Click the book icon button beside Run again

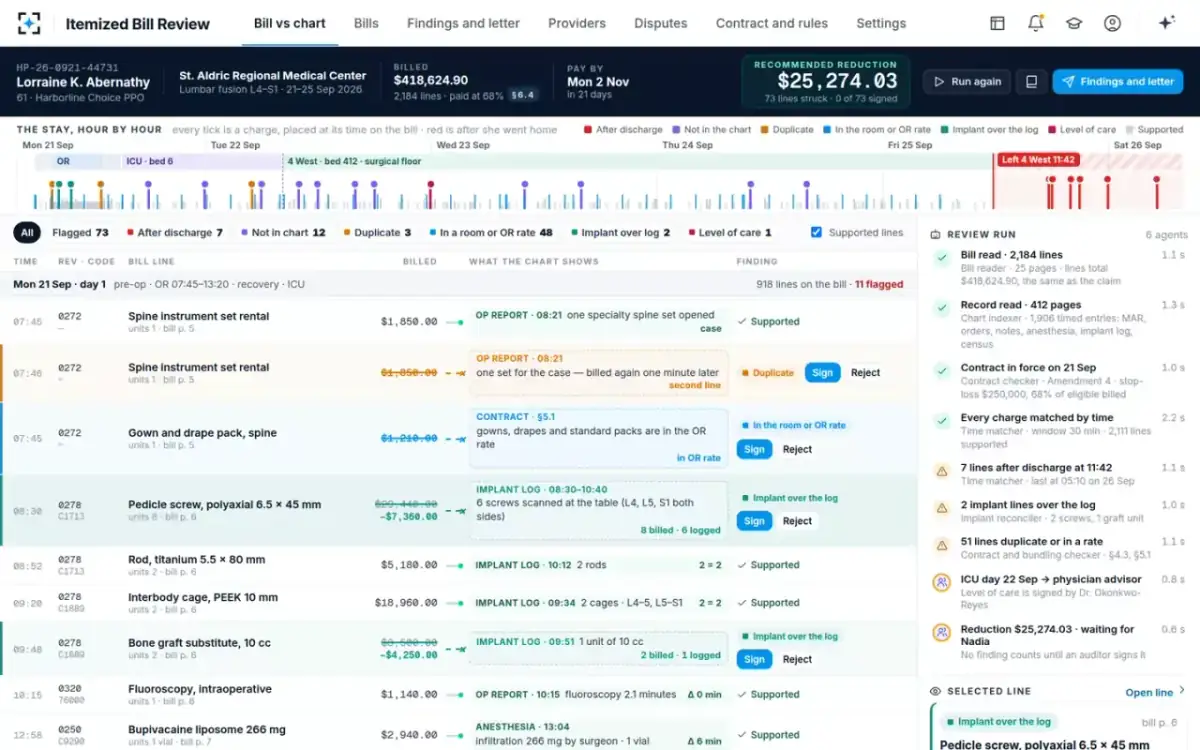[x=1031, y=82]
